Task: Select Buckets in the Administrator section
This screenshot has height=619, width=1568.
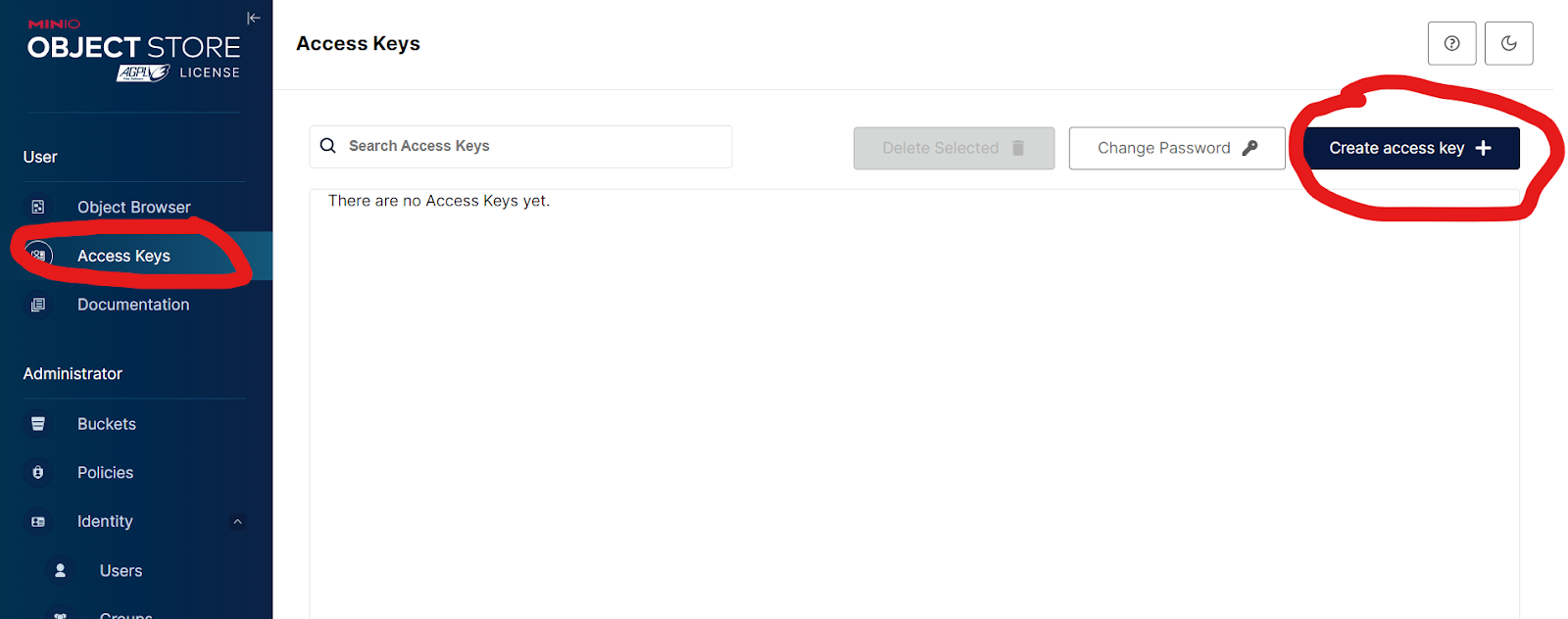Action: pyautogui.click(x=107, y=424)
